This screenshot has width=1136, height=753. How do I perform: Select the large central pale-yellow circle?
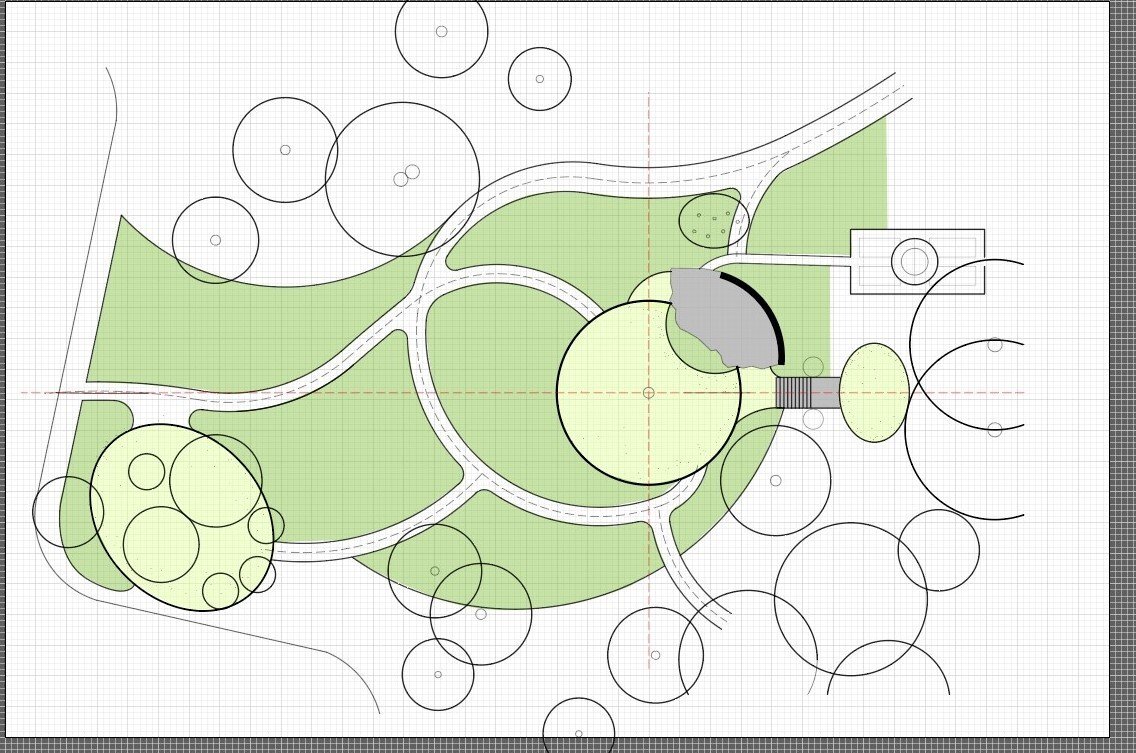click(x=648, y=392)
